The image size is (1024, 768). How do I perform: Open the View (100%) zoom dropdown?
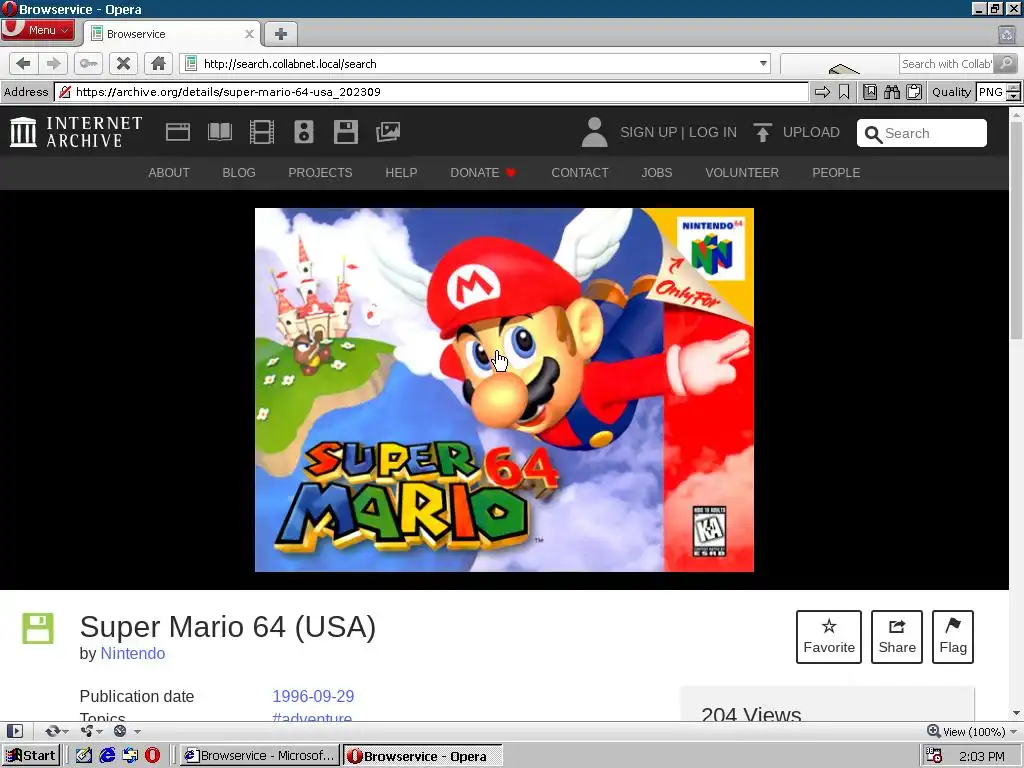[x=973, y=731]
